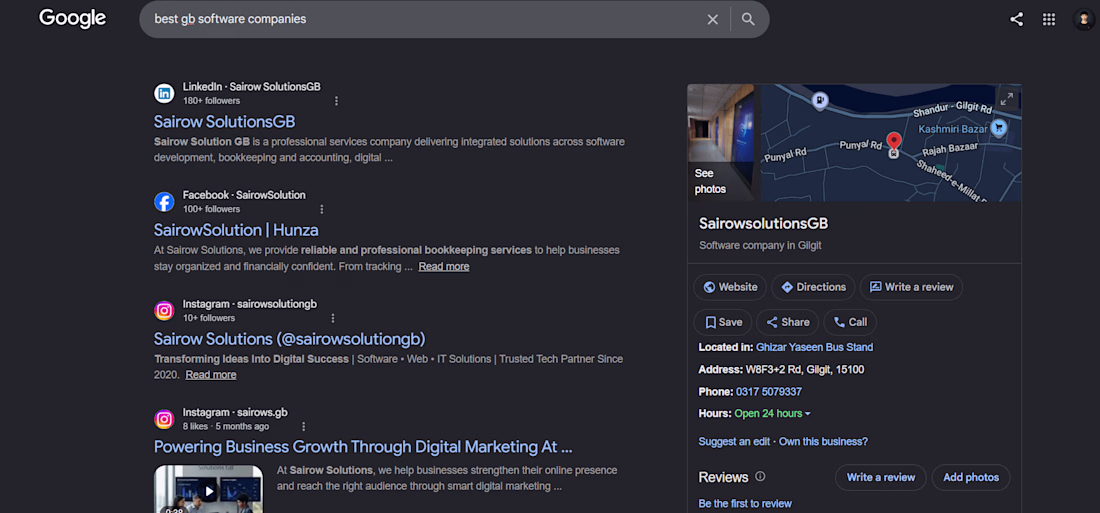Click in the search input field

coord(421,20)
